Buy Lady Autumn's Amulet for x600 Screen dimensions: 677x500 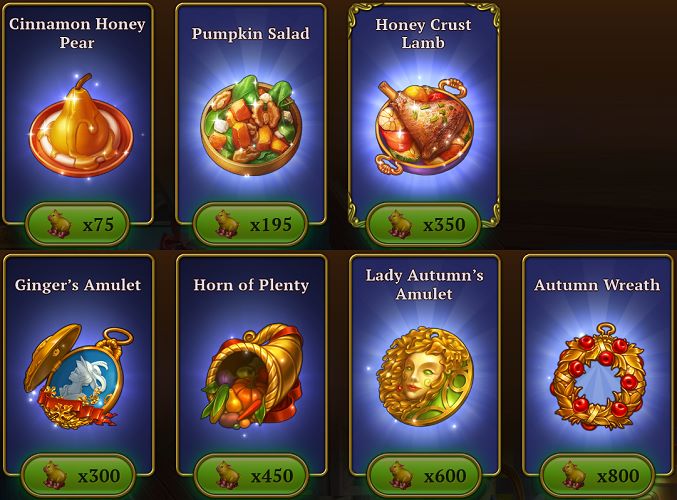(x=424, y=476)
